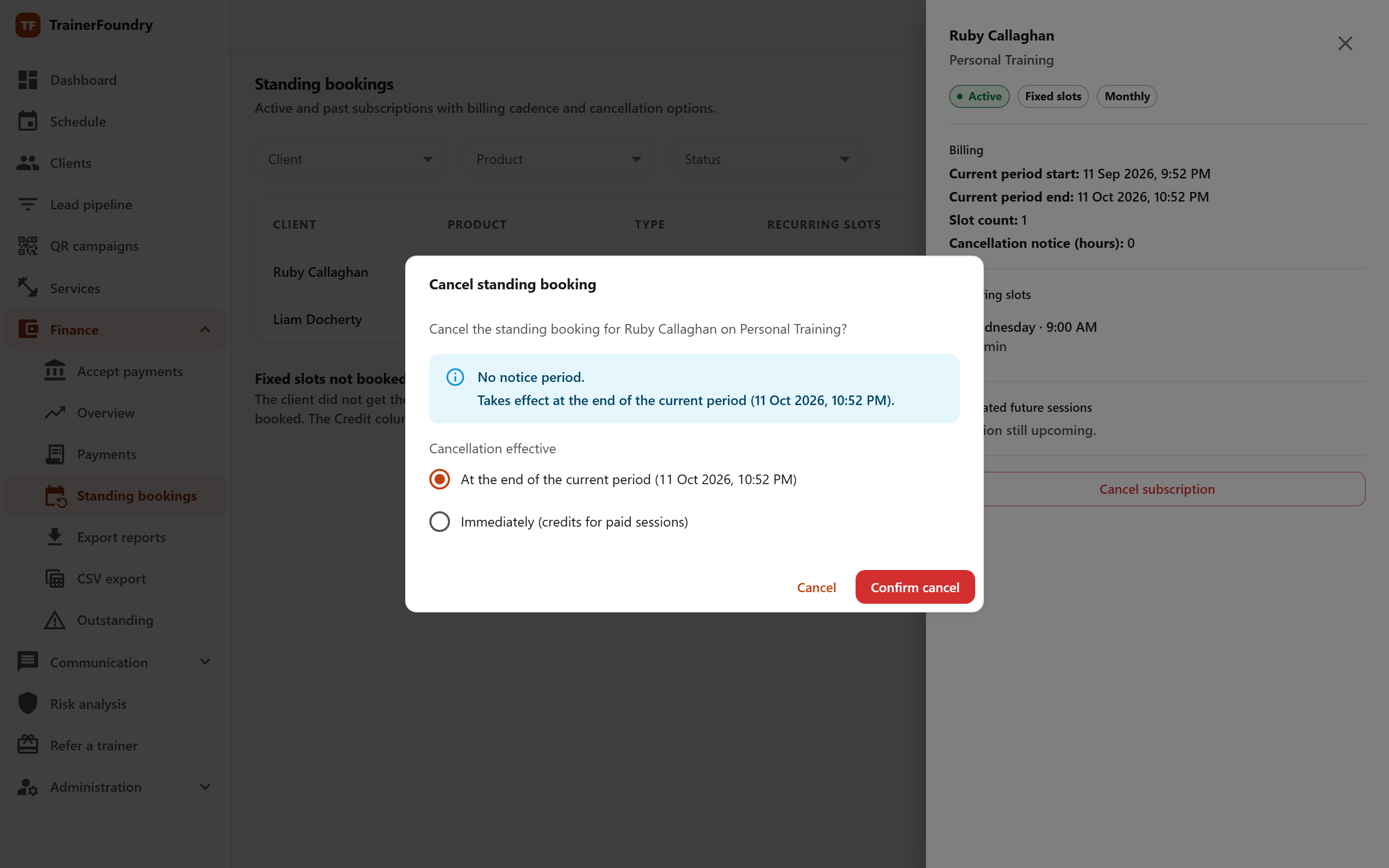Click the Cancel subscription button
The image size is (1389, 868).
click(1157, 488)
